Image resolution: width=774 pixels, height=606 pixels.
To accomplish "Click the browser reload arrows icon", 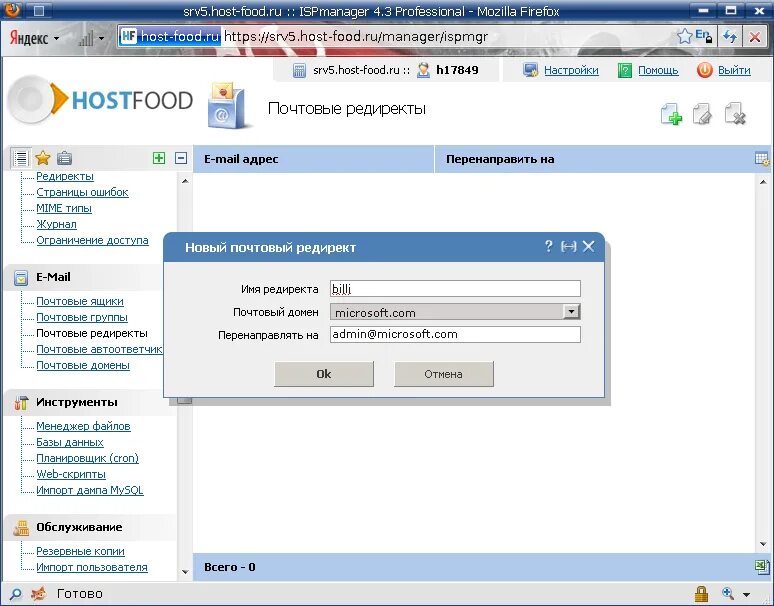I will click(730, 37).
